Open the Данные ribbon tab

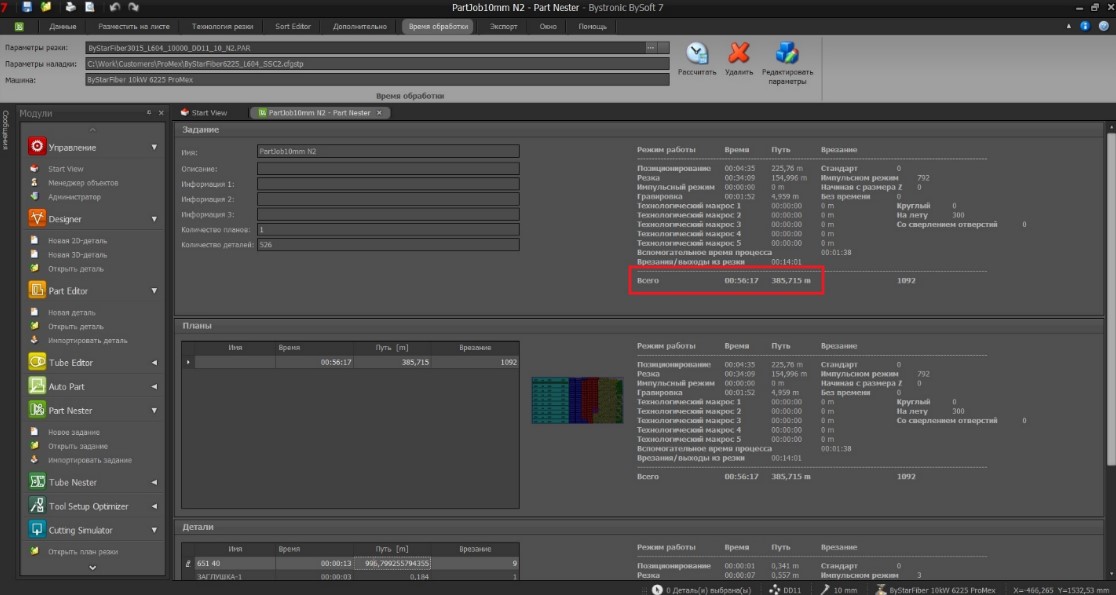63,26
